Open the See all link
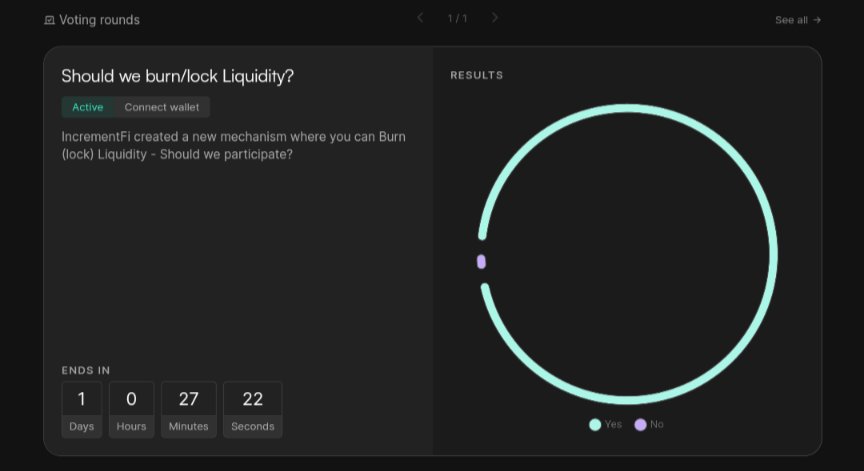864x471 pixels. coord(798,20)
